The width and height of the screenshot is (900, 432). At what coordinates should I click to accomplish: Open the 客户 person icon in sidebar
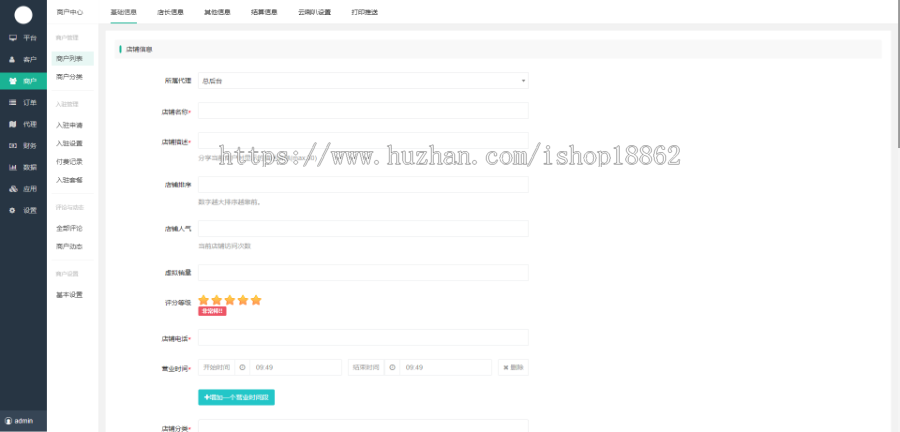13,60
